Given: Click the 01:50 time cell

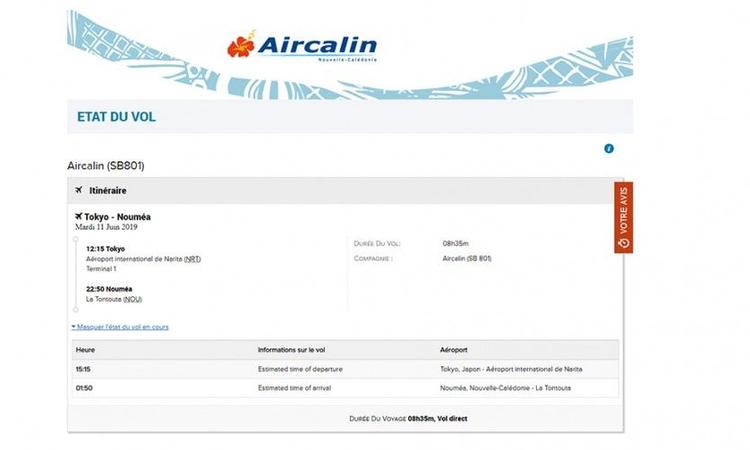Looking at the screenshot, I should point(84,388).
